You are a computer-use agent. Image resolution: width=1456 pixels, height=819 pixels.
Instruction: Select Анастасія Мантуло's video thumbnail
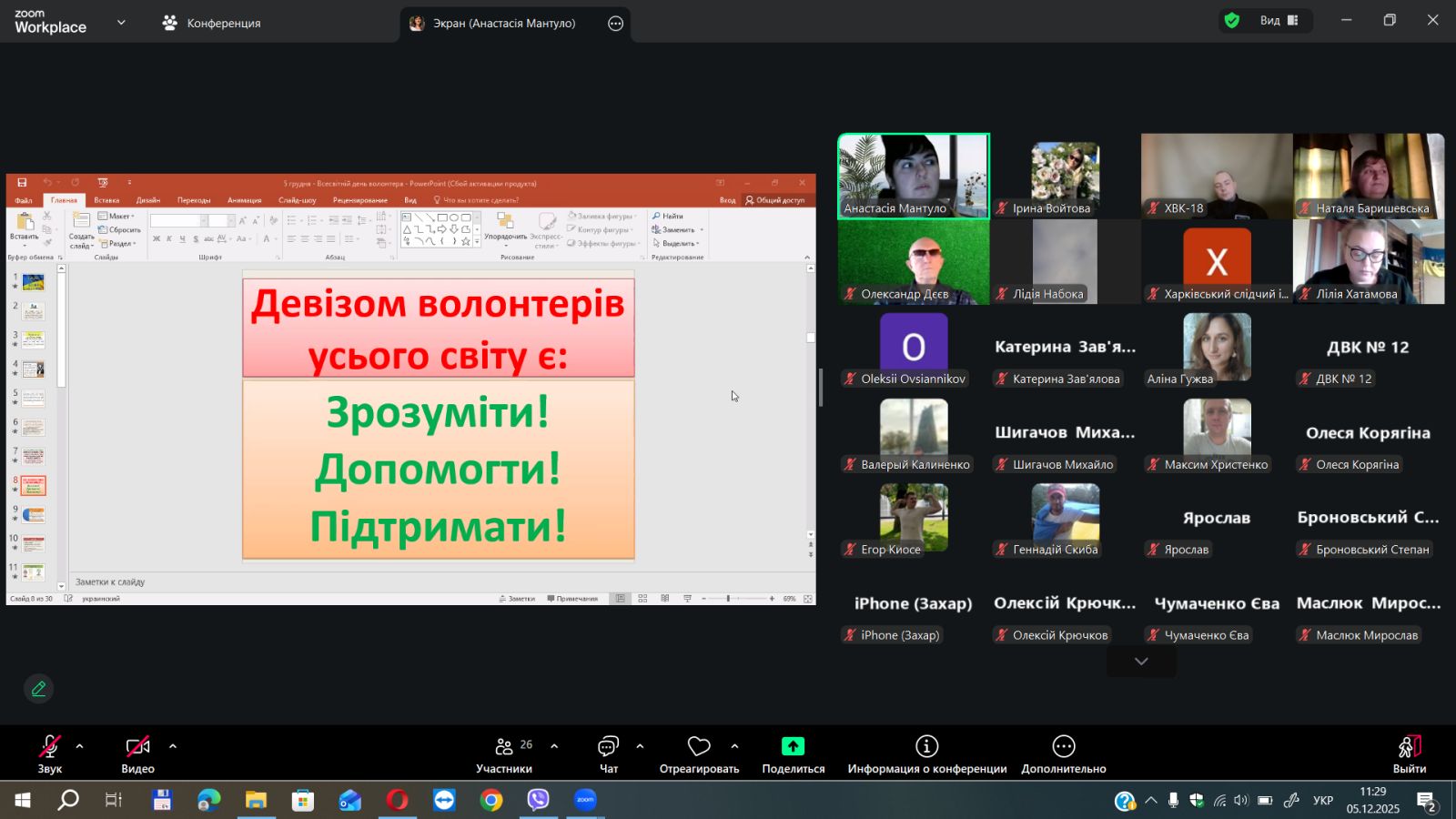pyautogui.click(x=913, y=176)
